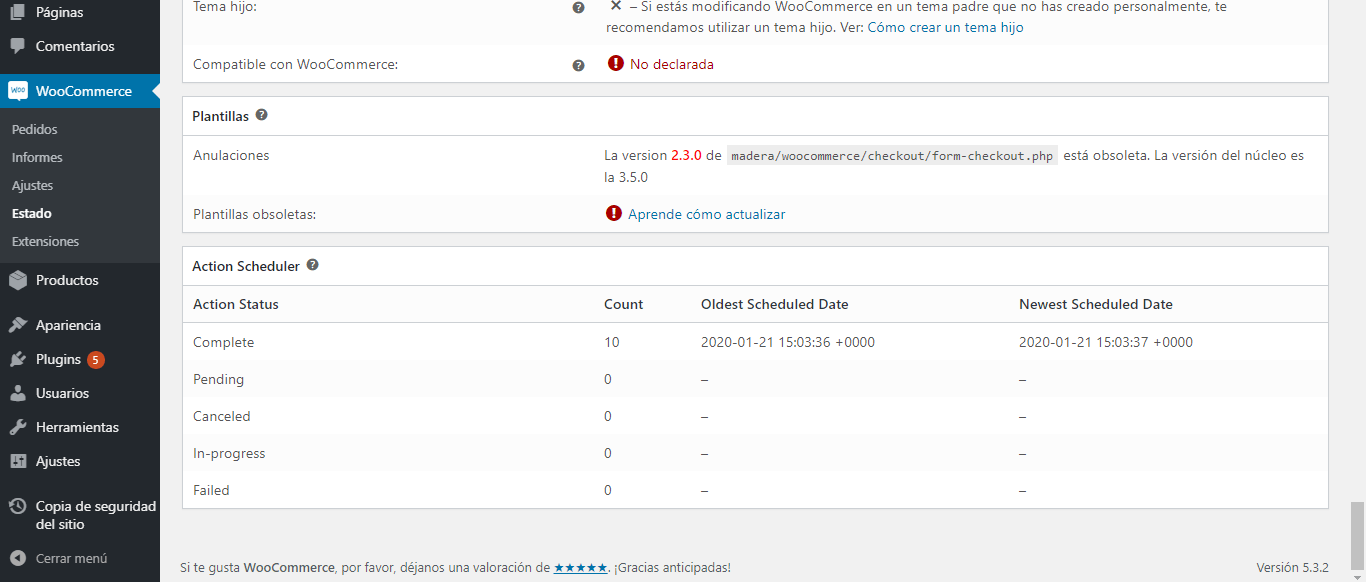Click the In-progress action status row label
This screenshot has height=582, width=1366.
tap(229, 453)
